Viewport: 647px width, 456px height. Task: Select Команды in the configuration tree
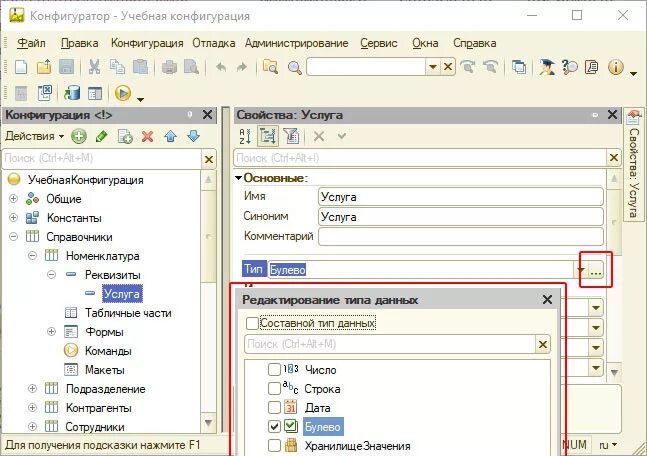coord(108,351)
